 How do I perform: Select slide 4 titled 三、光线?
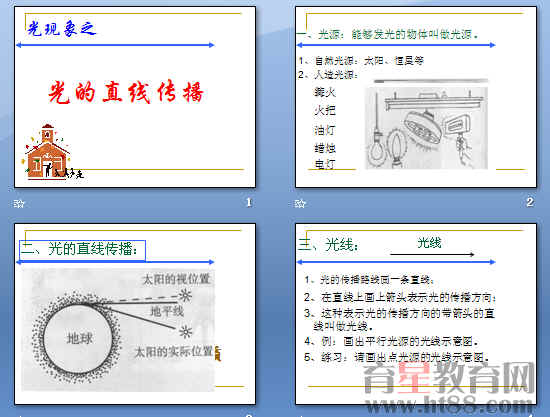(x=416, y=314)
